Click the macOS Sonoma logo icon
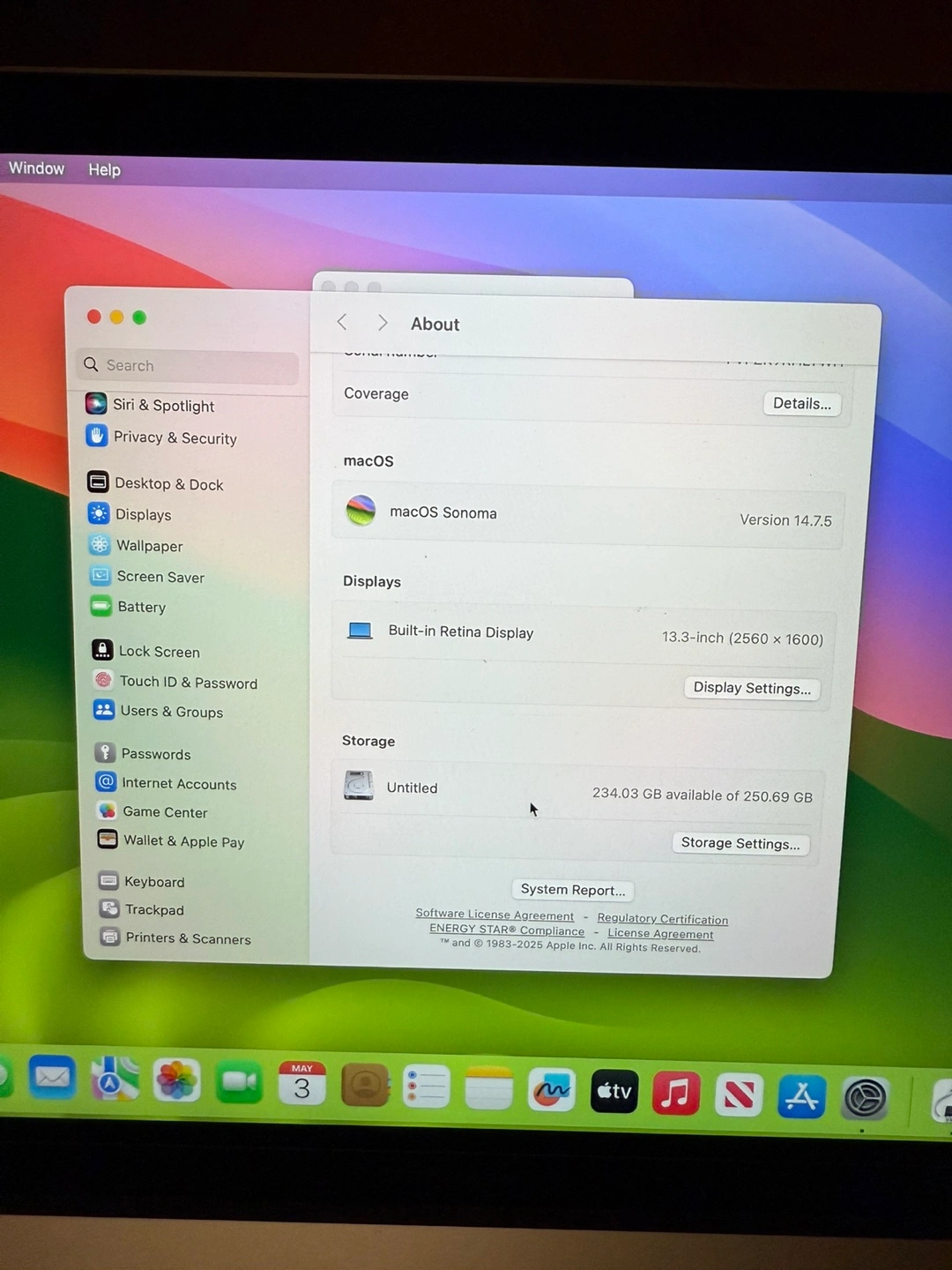 (361, 510)
